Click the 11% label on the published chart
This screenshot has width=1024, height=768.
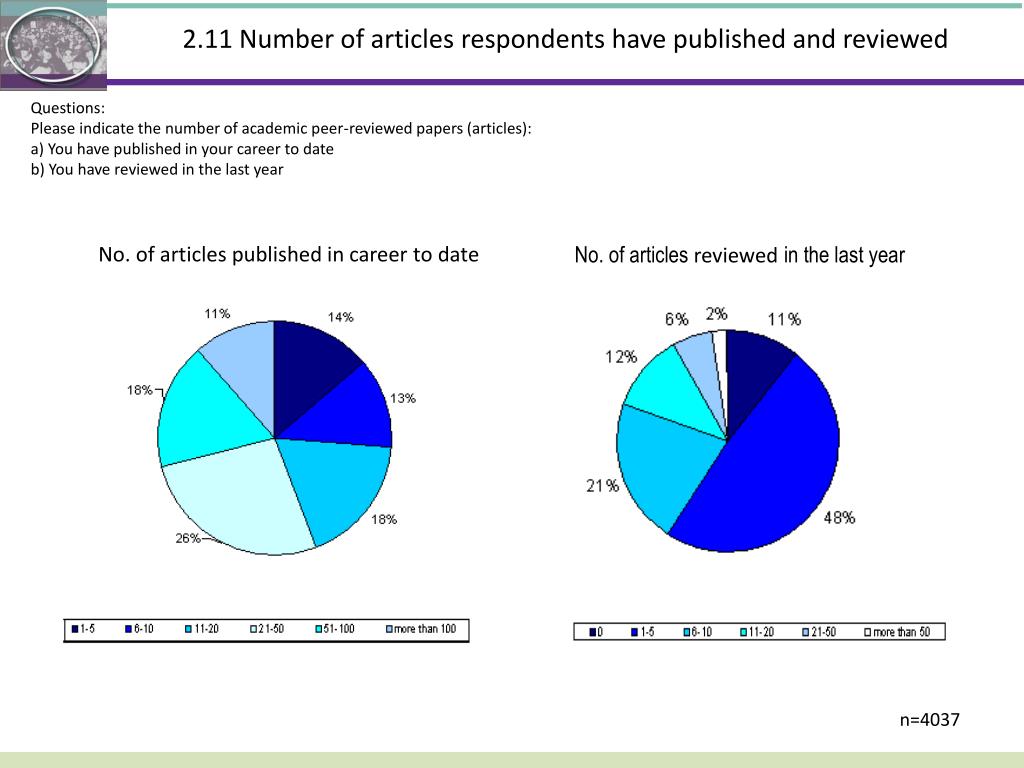coord(217,314)
